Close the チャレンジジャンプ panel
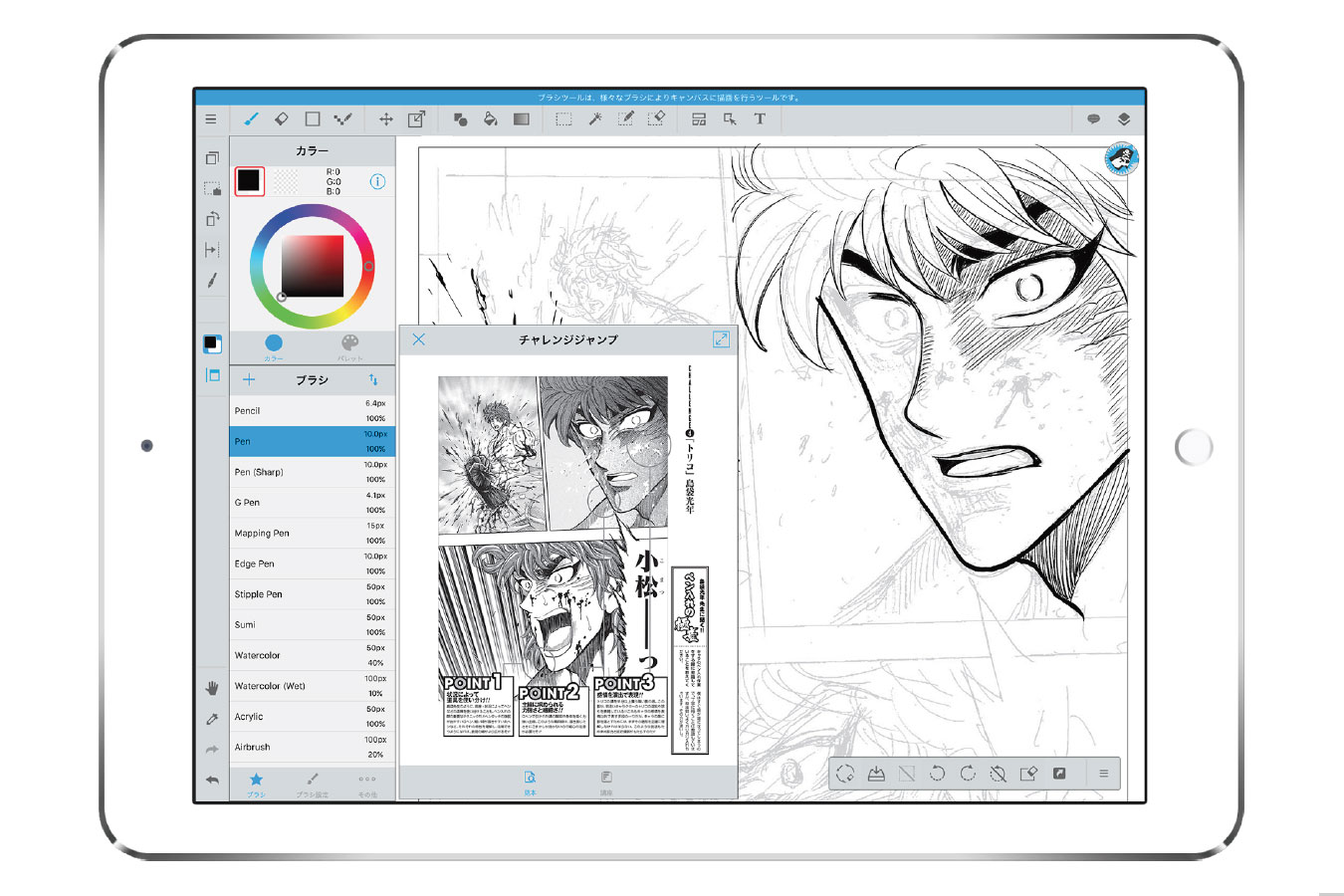Image resolution: width=1344 pixels, height=896 pixels. [x=419, y=339]
